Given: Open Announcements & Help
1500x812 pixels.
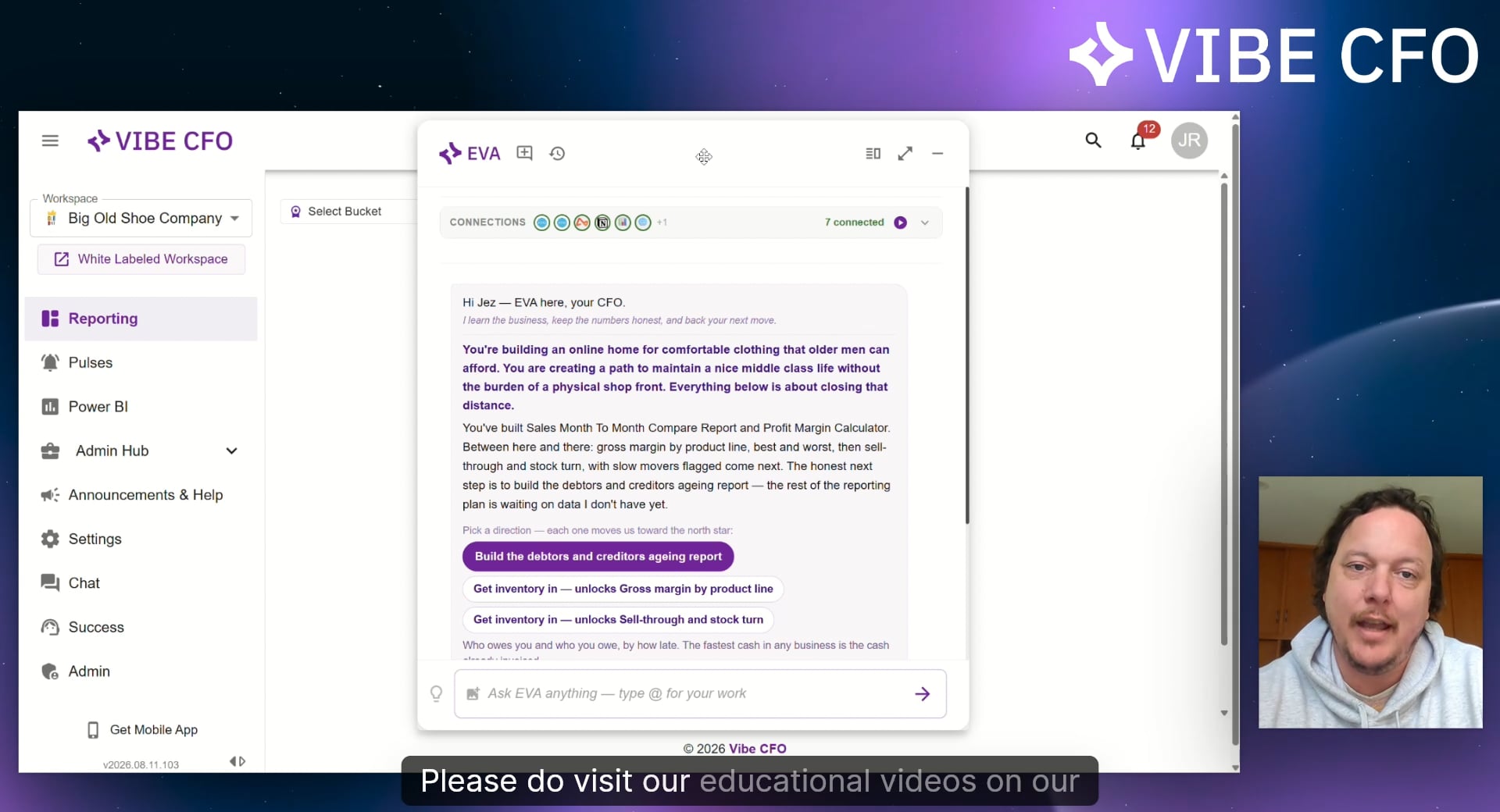Looking at the screenshot, I should tap(141, 495).
